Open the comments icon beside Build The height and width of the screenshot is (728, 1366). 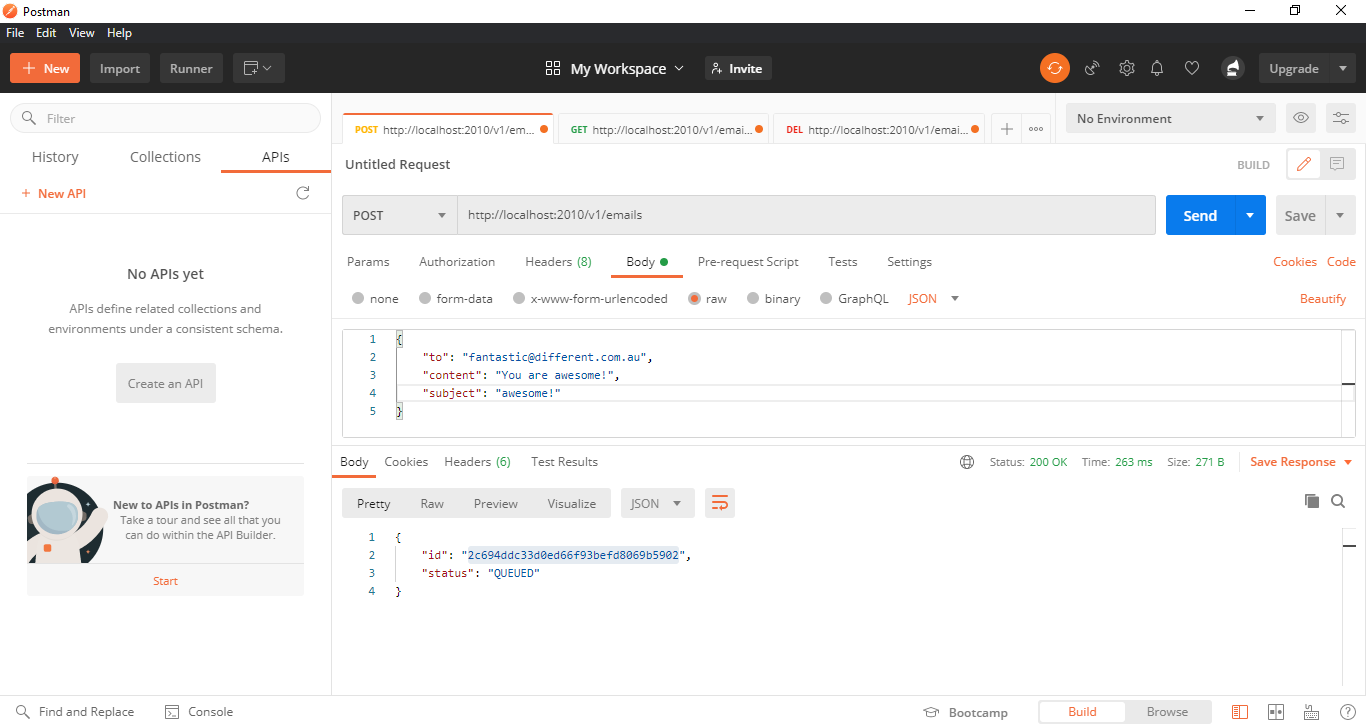point(1337,164)
